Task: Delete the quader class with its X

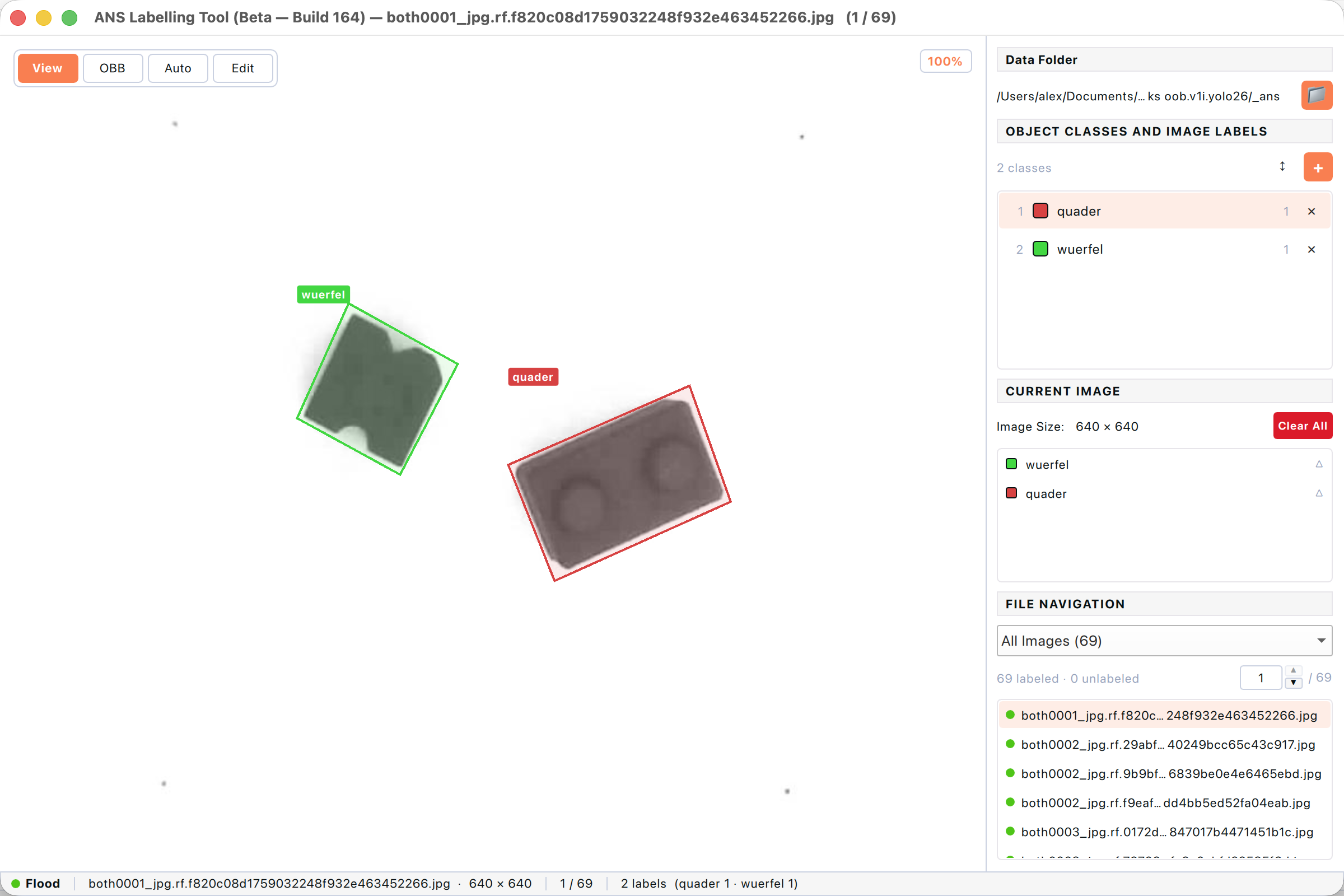Action: (1312, 212)
